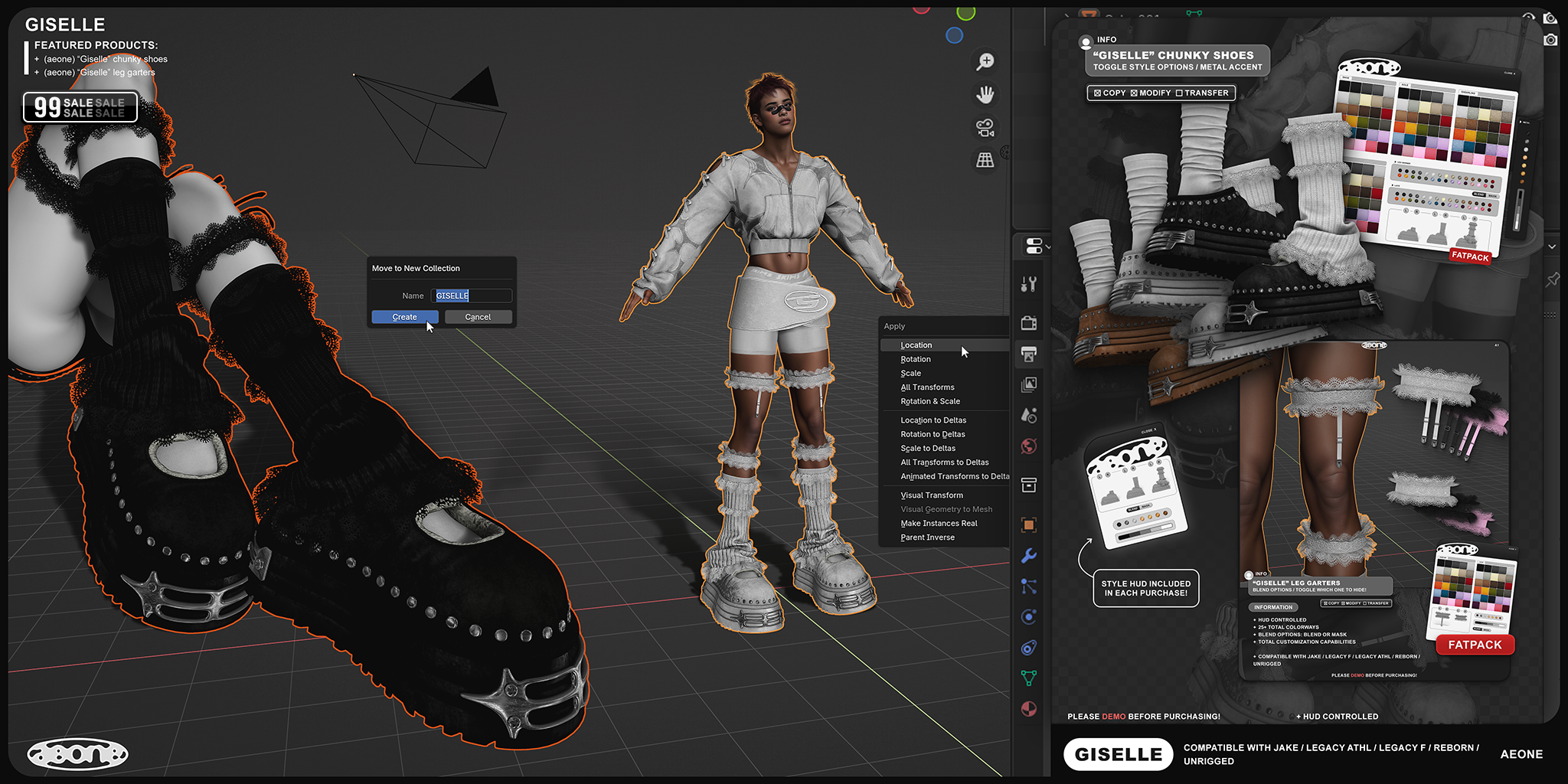The image size is (1568, 784).
Task: Toggle the upper camera render icon
Action: click(1550, 18)
